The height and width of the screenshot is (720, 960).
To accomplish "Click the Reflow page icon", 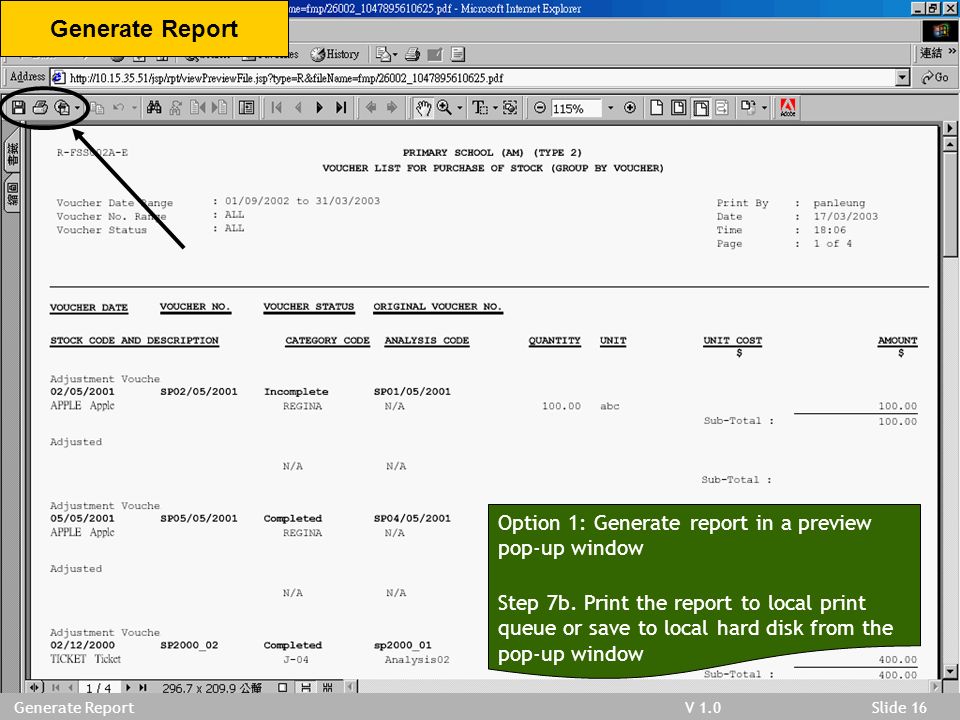I will 722,108.
